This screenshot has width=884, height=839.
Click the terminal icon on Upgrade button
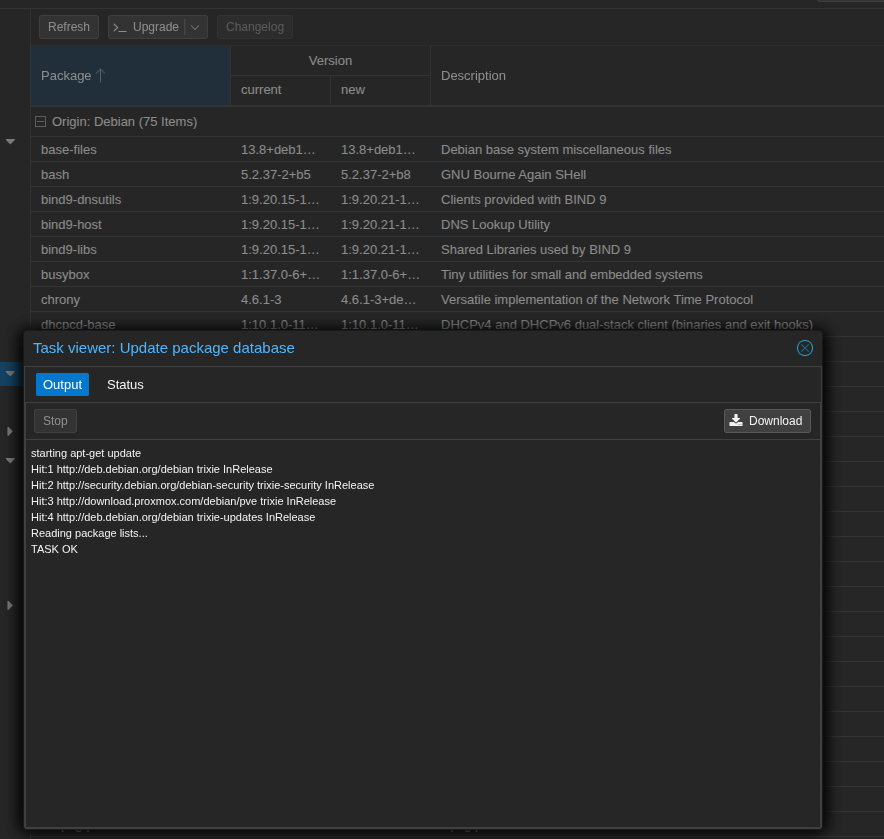pos(120,27)
